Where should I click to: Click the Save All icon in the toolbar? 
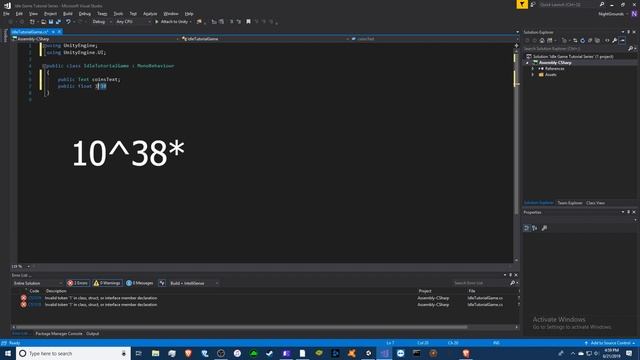(58, 22)
